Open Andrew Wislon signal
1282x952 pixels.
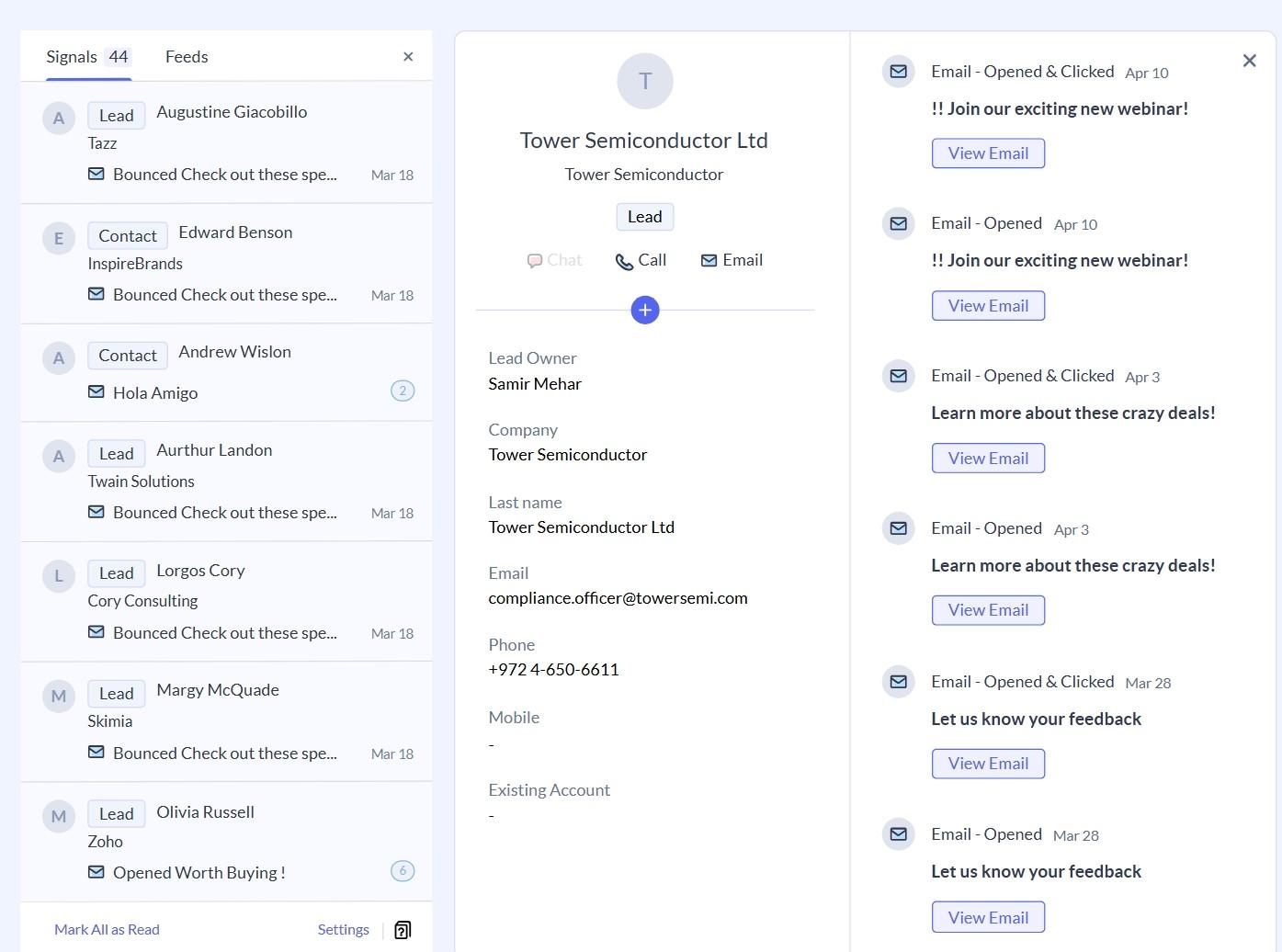point(226,373)
